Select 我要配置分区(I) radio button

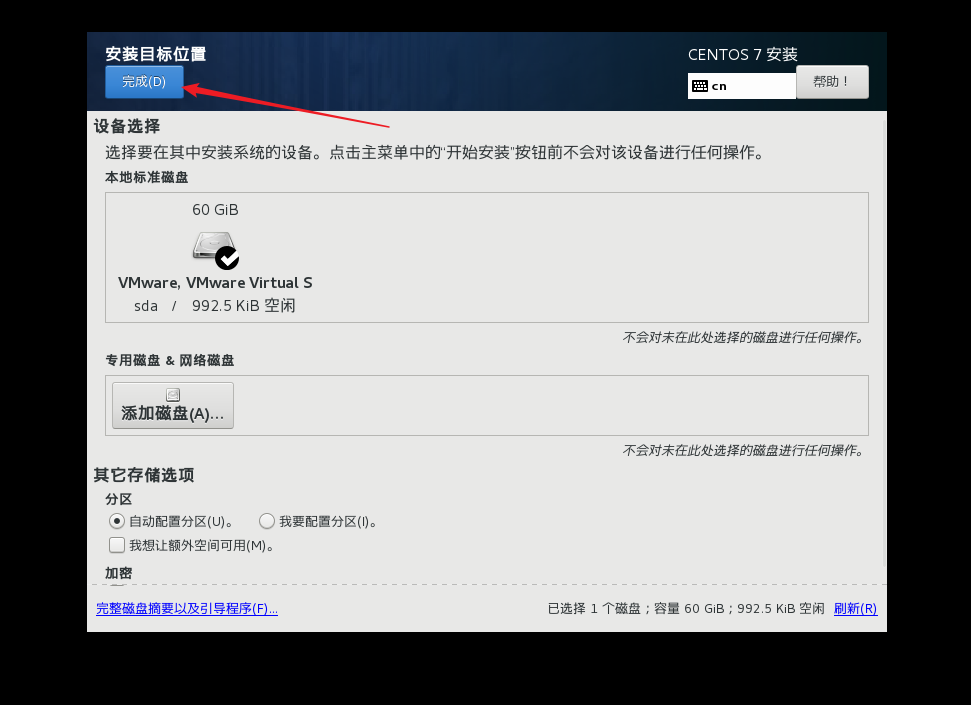(267, 521)
